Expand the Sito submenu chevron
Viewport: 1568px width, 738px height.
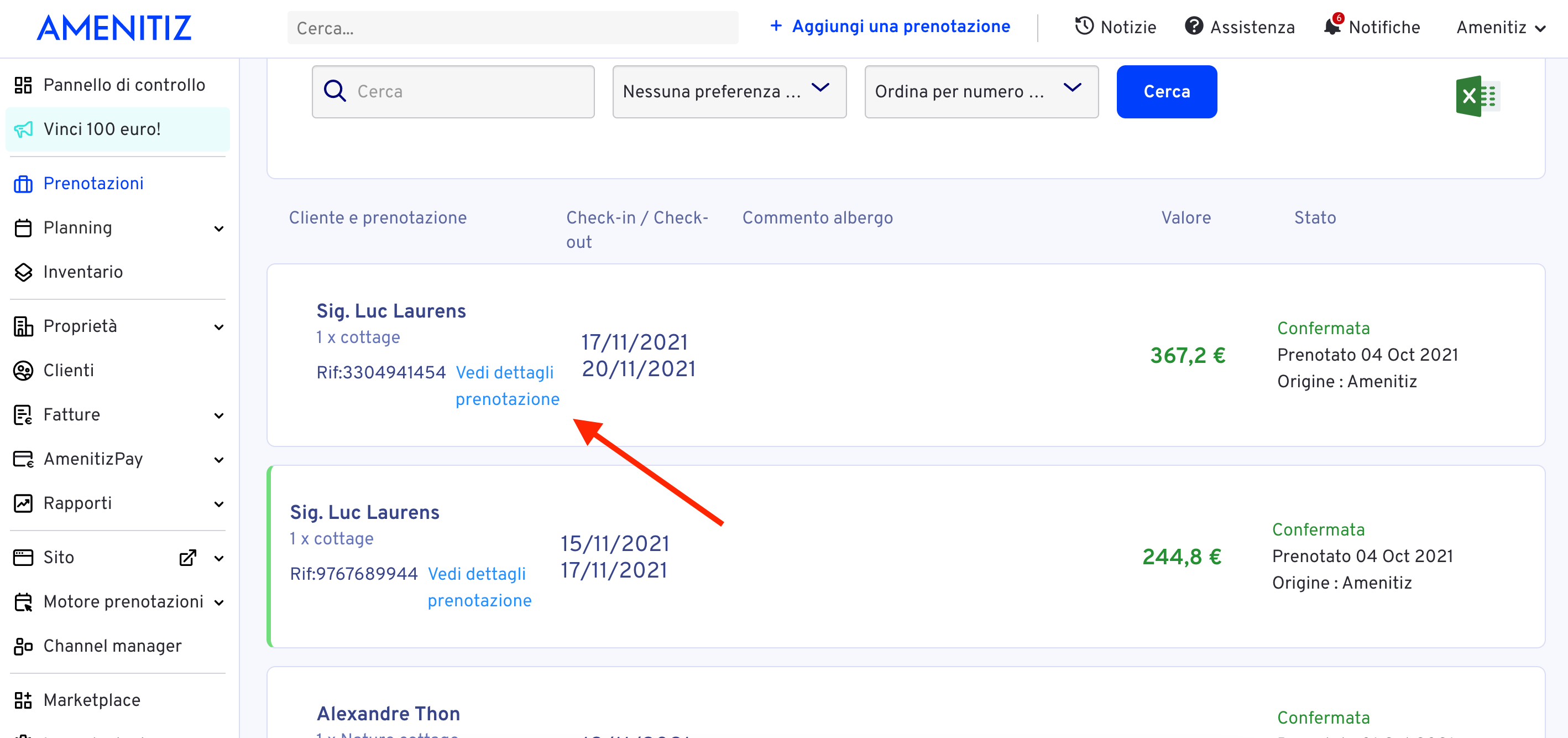(219, 558)
